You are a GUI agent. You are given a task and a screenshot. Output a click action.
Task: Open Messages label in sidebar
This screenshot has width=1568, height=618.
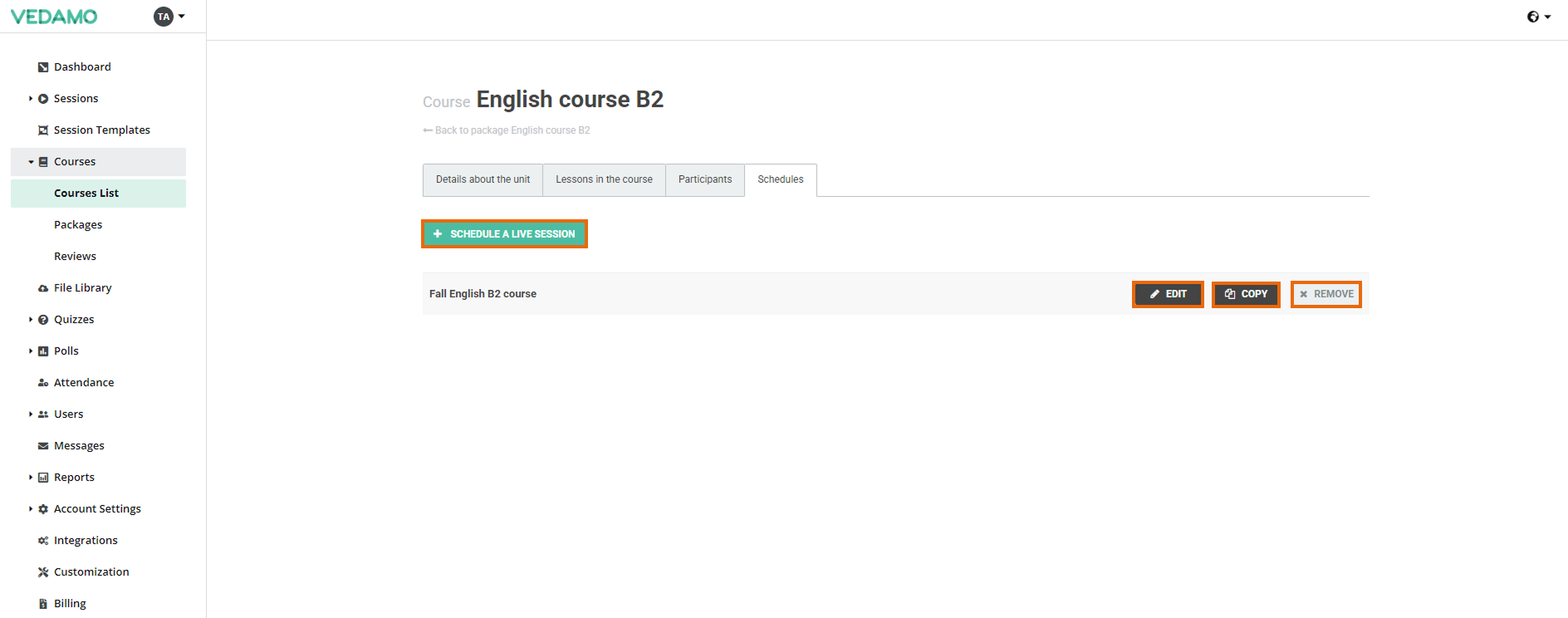click(x=79, y=446)
